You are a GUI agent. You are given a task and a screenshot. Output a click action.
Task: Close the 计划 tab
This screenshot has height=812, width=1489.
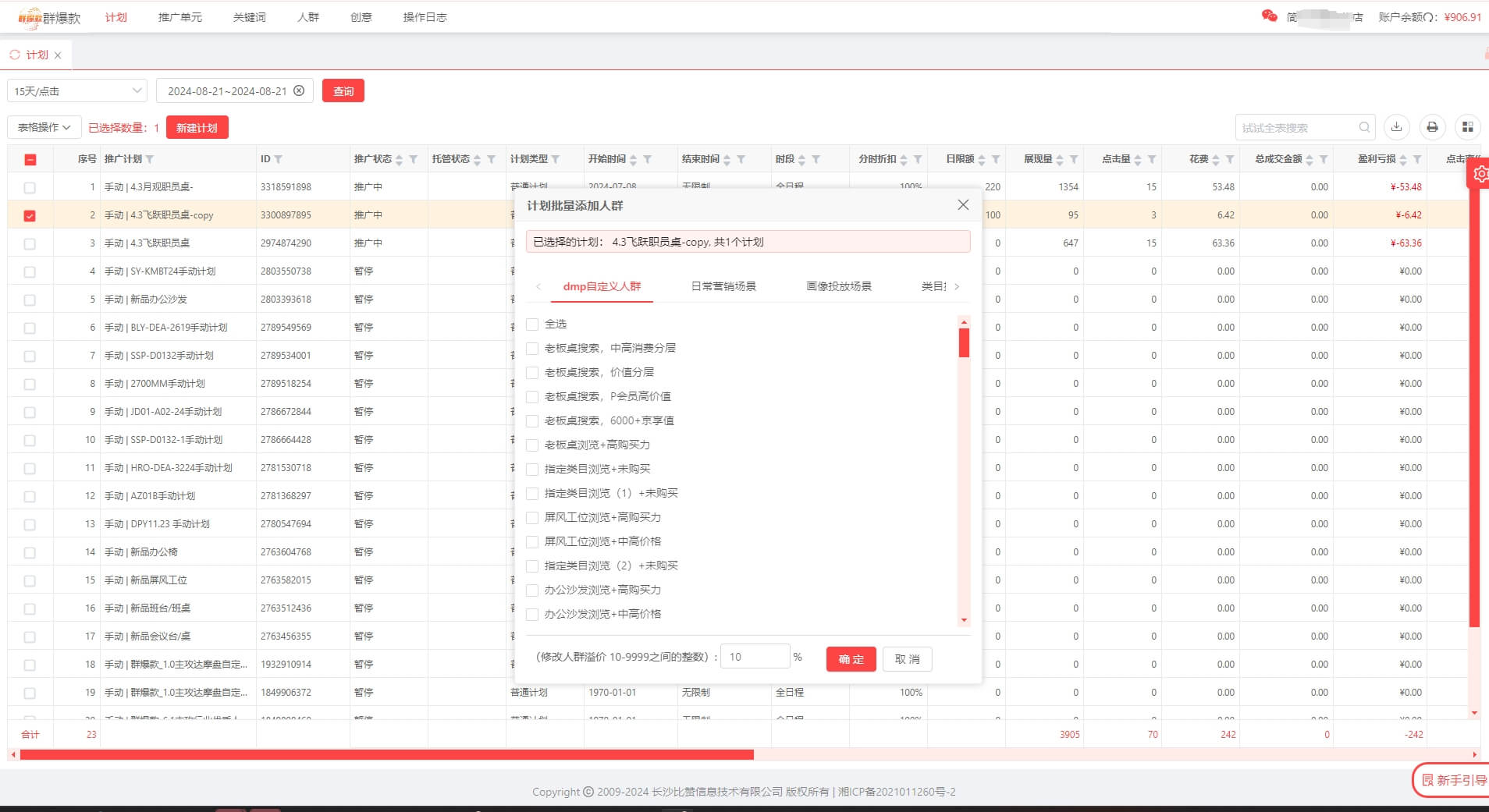[58, 55]
